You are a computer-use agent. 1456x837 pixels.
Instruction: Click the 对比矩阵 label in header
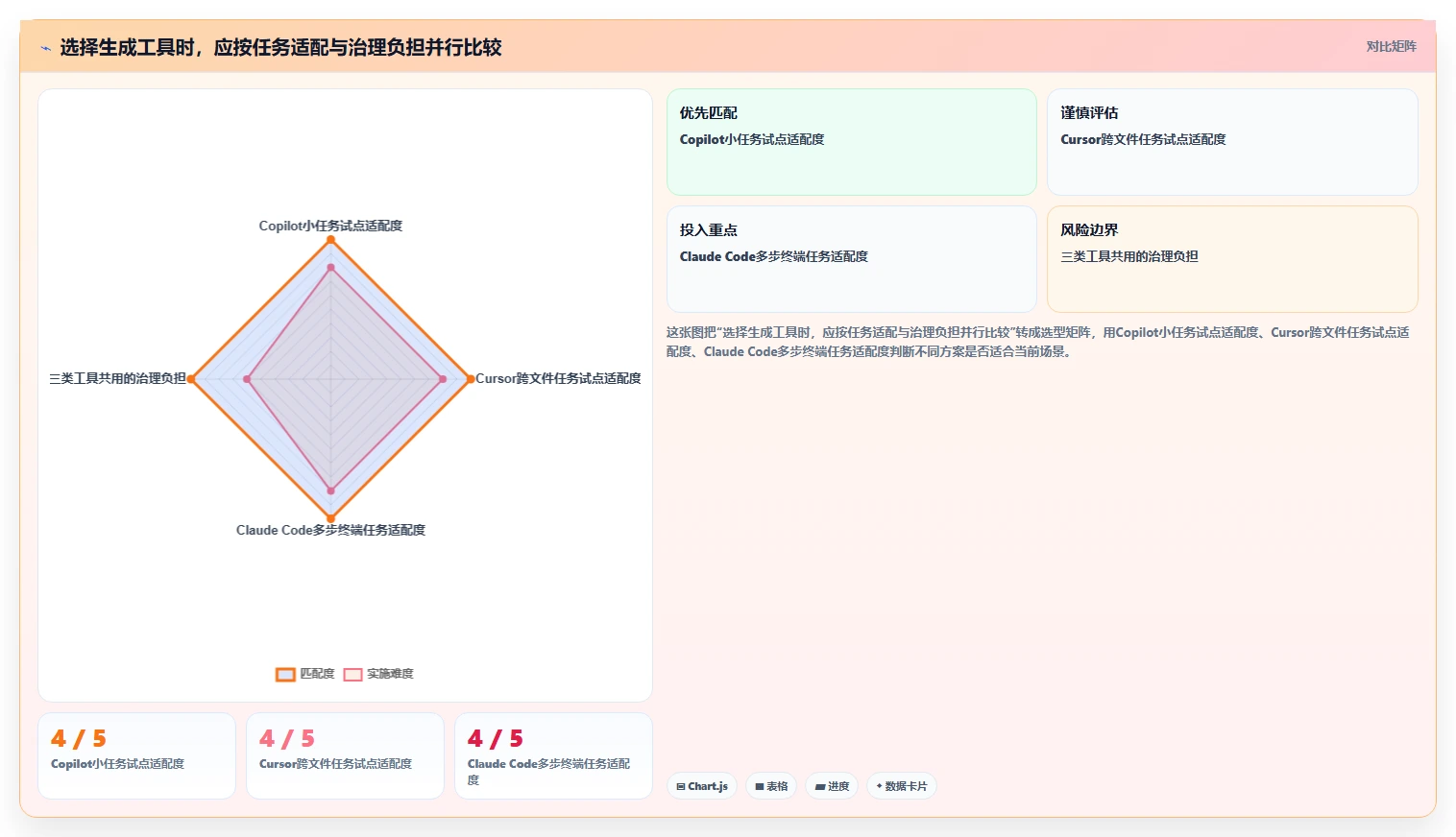coord(1391,46)
